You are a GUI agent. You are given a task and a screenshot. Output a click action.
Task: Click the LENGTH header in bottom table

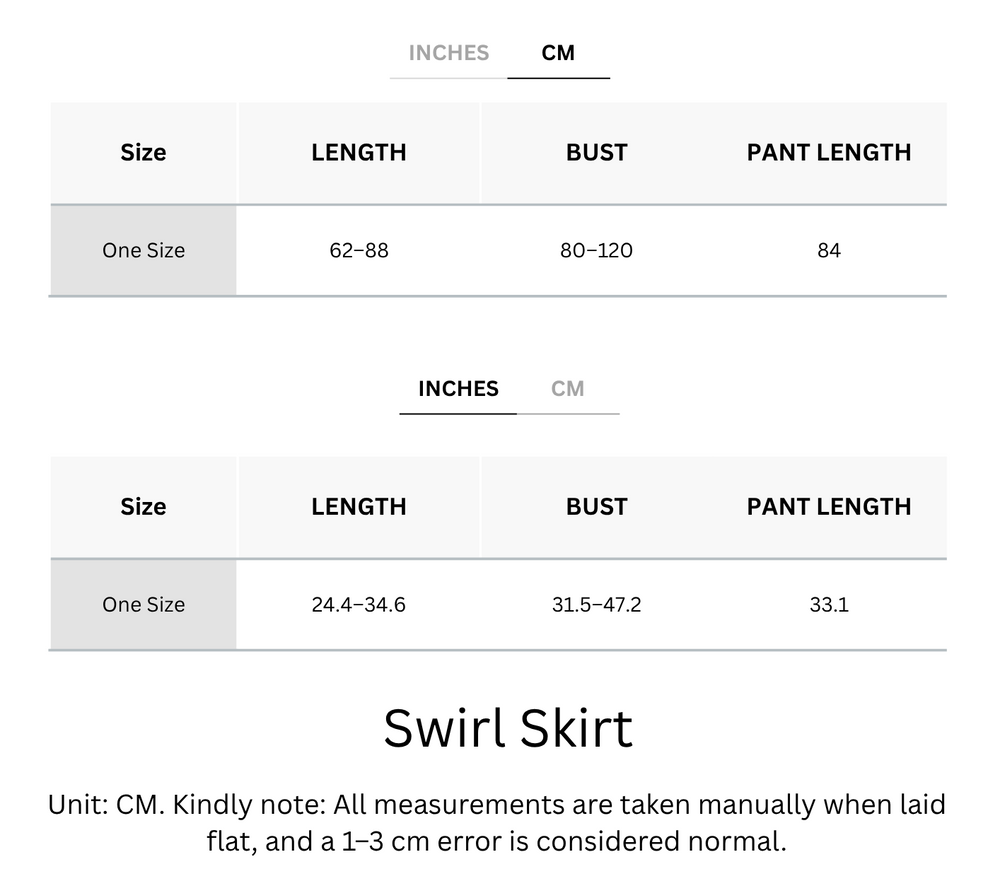pos(358,507)
